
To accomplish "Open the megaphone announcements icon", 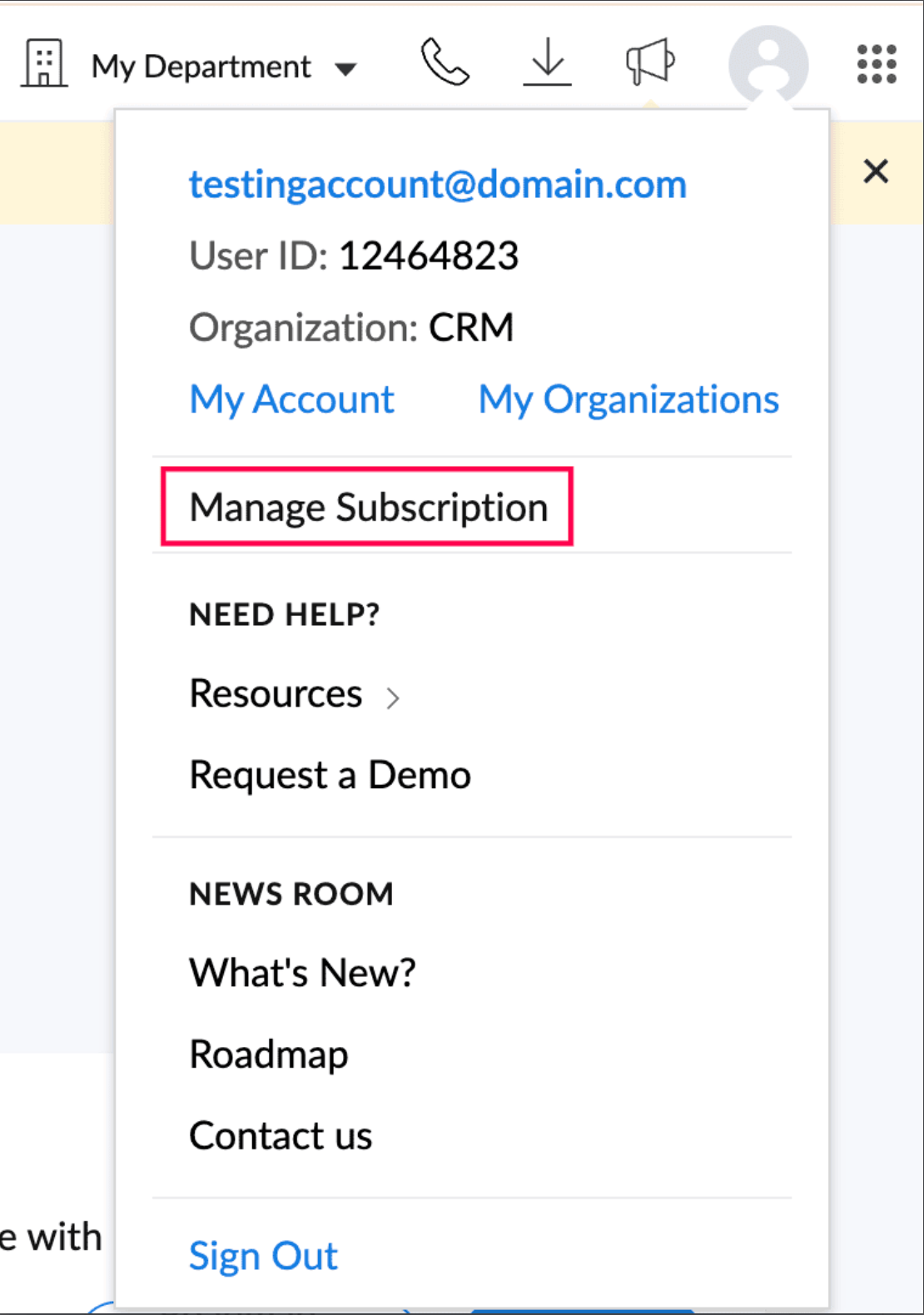I will click(650, 62).
